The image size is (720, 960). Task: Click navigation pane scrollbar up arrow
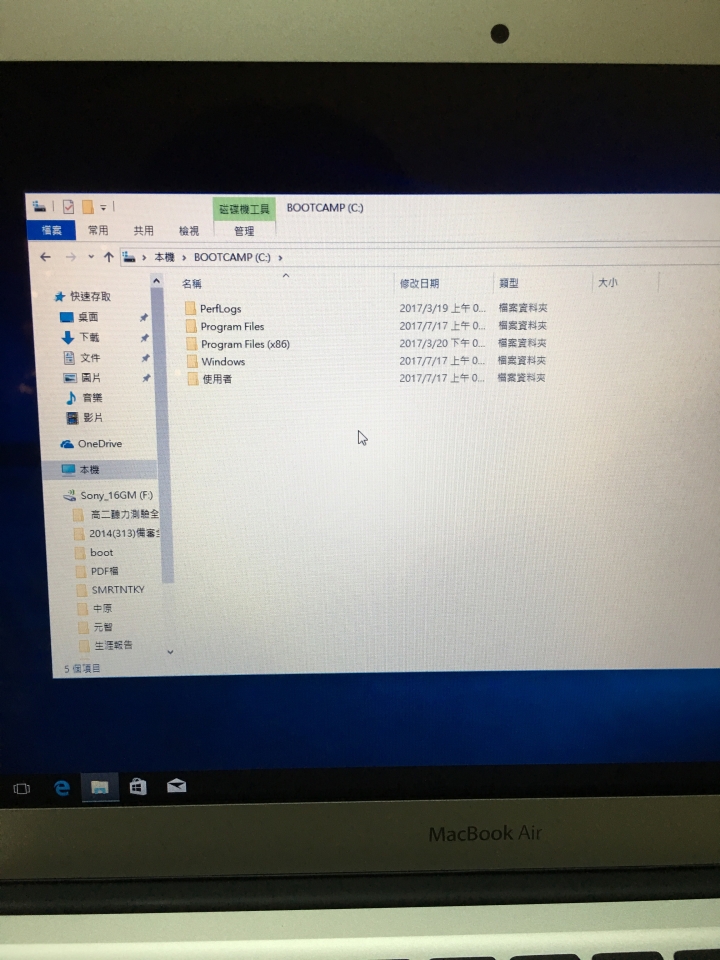point(157,280)
